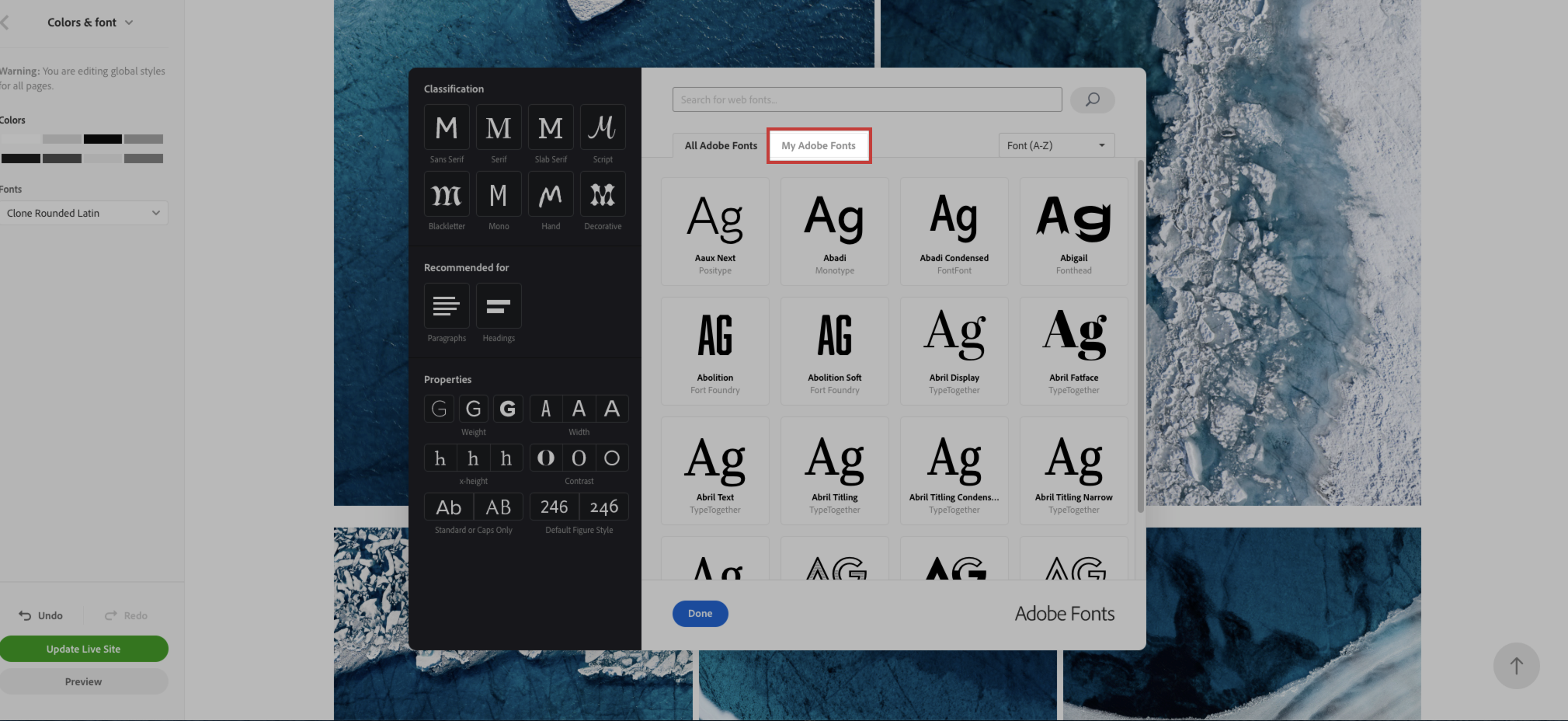Viewport: 1568px width, 721px height.
Task: Expand the Colors & font panel chevron
Action: (x=129, y=23)
